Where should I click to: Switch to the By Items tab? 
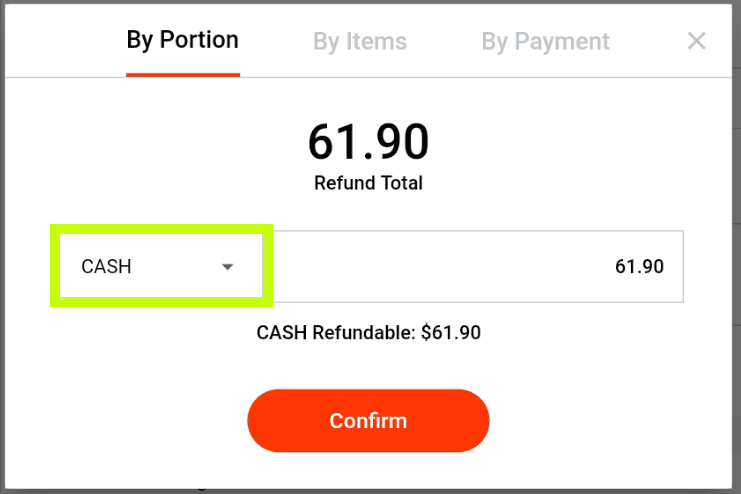pyautogui.click(x=360, y=41)
